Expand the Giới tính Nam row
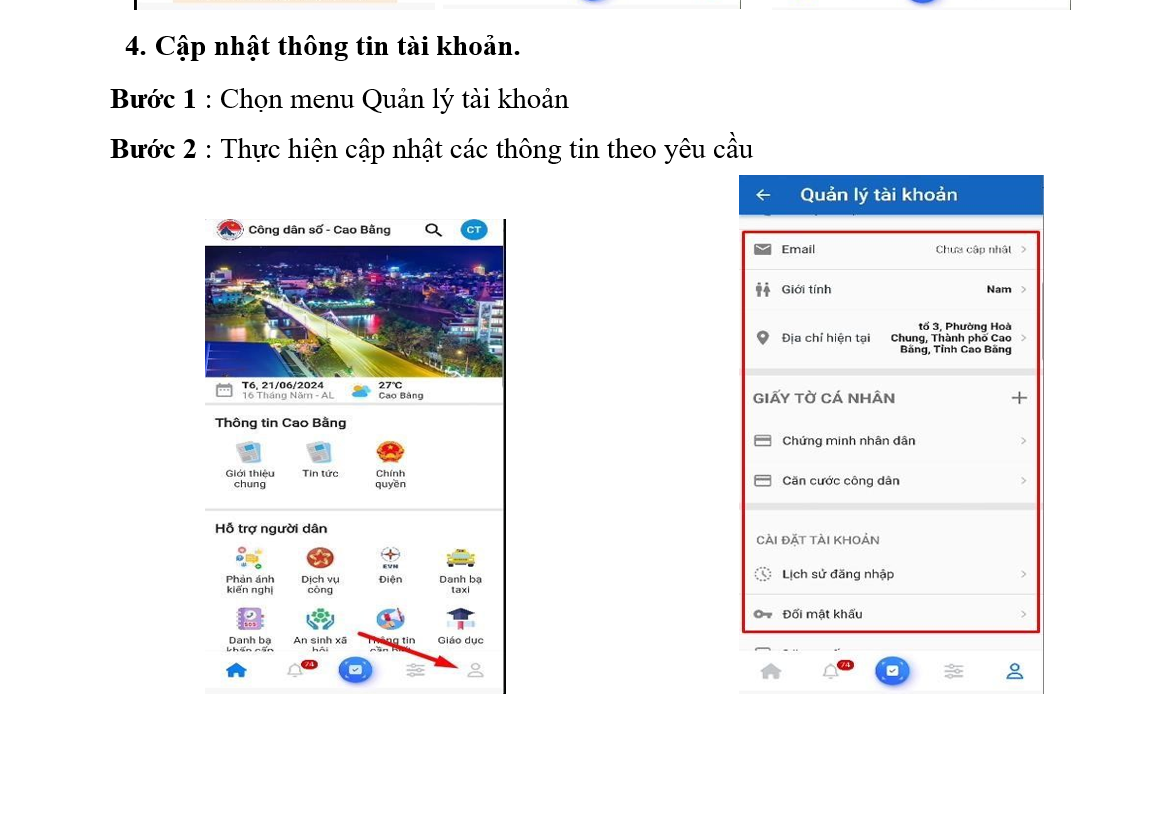Image resolution: width=1162 pixels, height=817 pixels. [892, 290]
